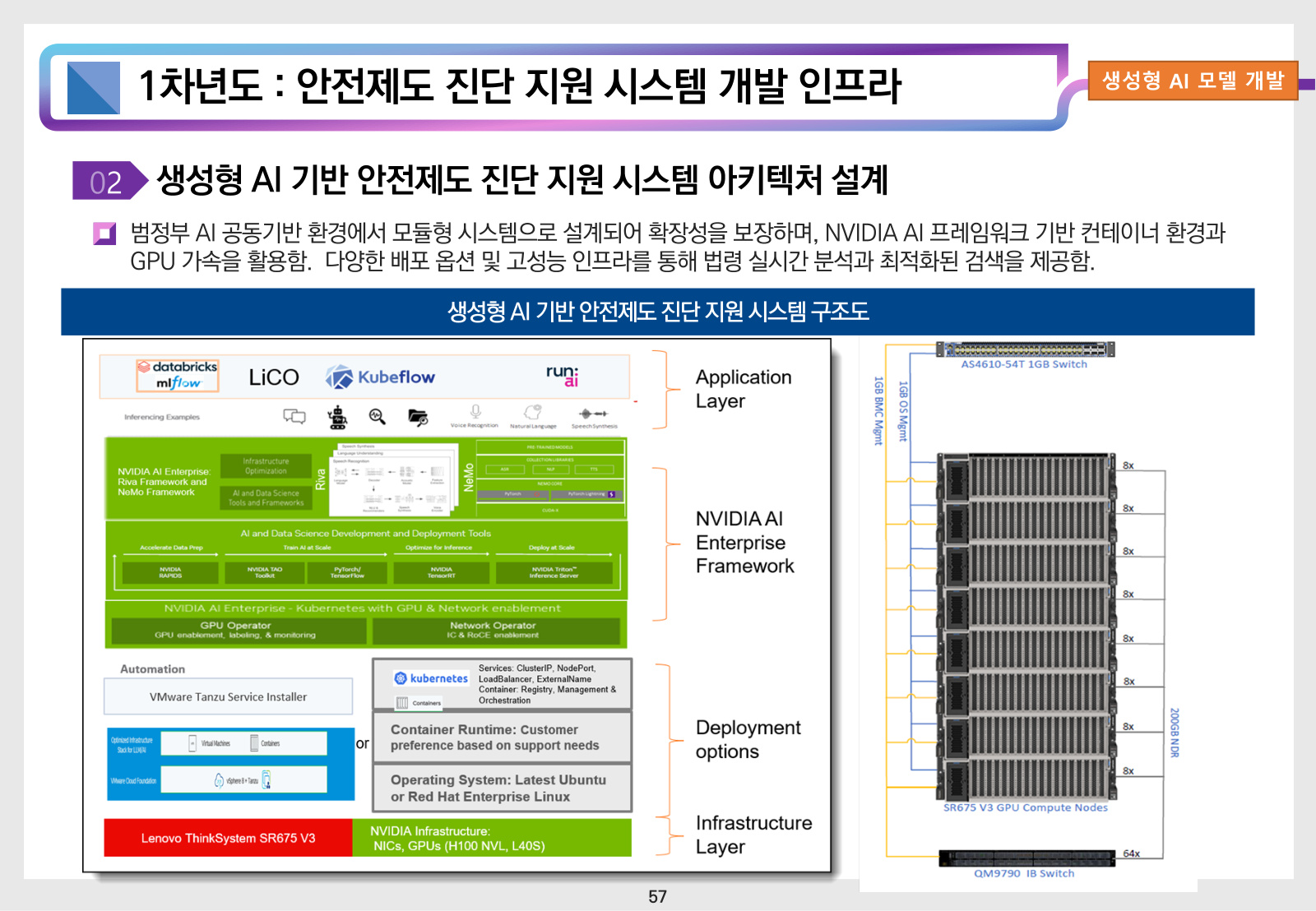Click the Voice Recognition microphone icon
Screen dimensions: 1316x911
coord(476,413)
